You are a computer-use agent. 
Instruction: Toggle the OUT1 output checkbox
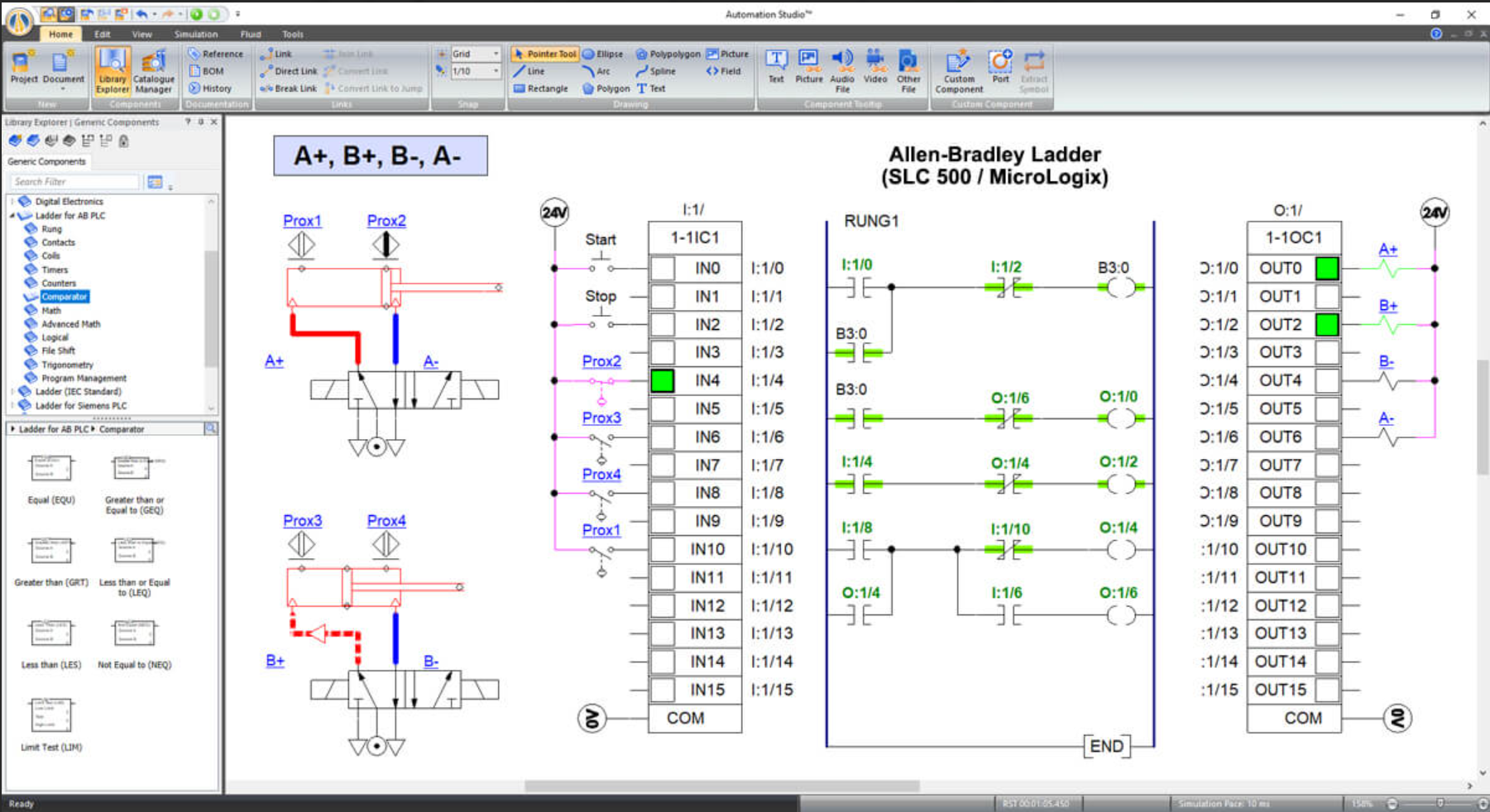(1326, 297)
